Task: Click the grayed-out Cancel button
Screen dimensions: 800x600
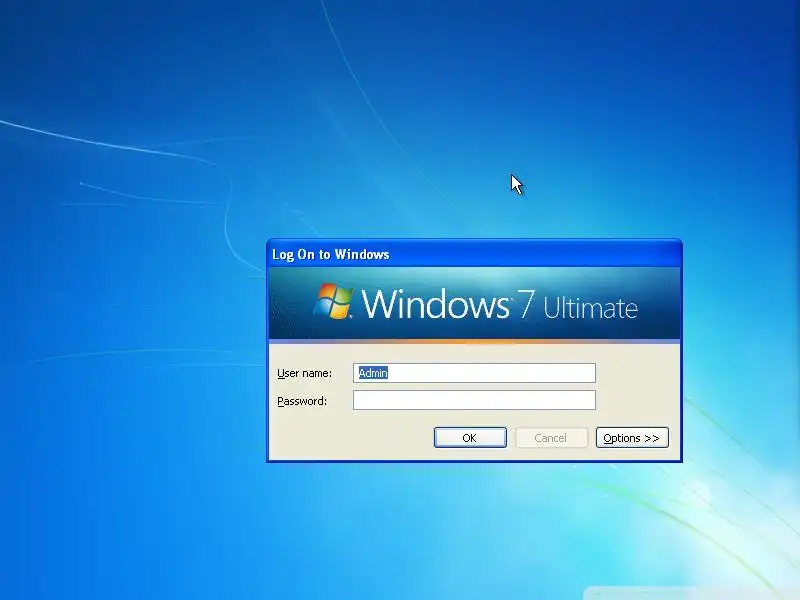Action: point(551,438)
